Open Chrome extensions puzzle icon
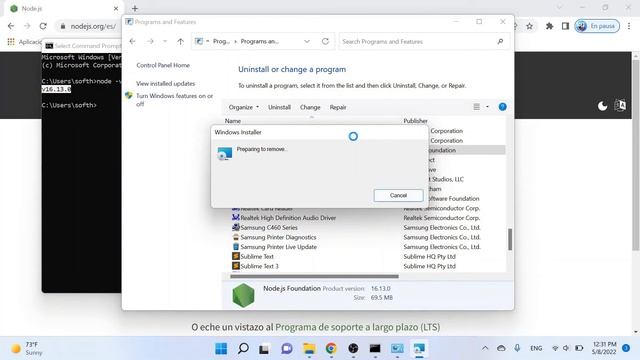This screenshot has height=360, width=640. 549,26
